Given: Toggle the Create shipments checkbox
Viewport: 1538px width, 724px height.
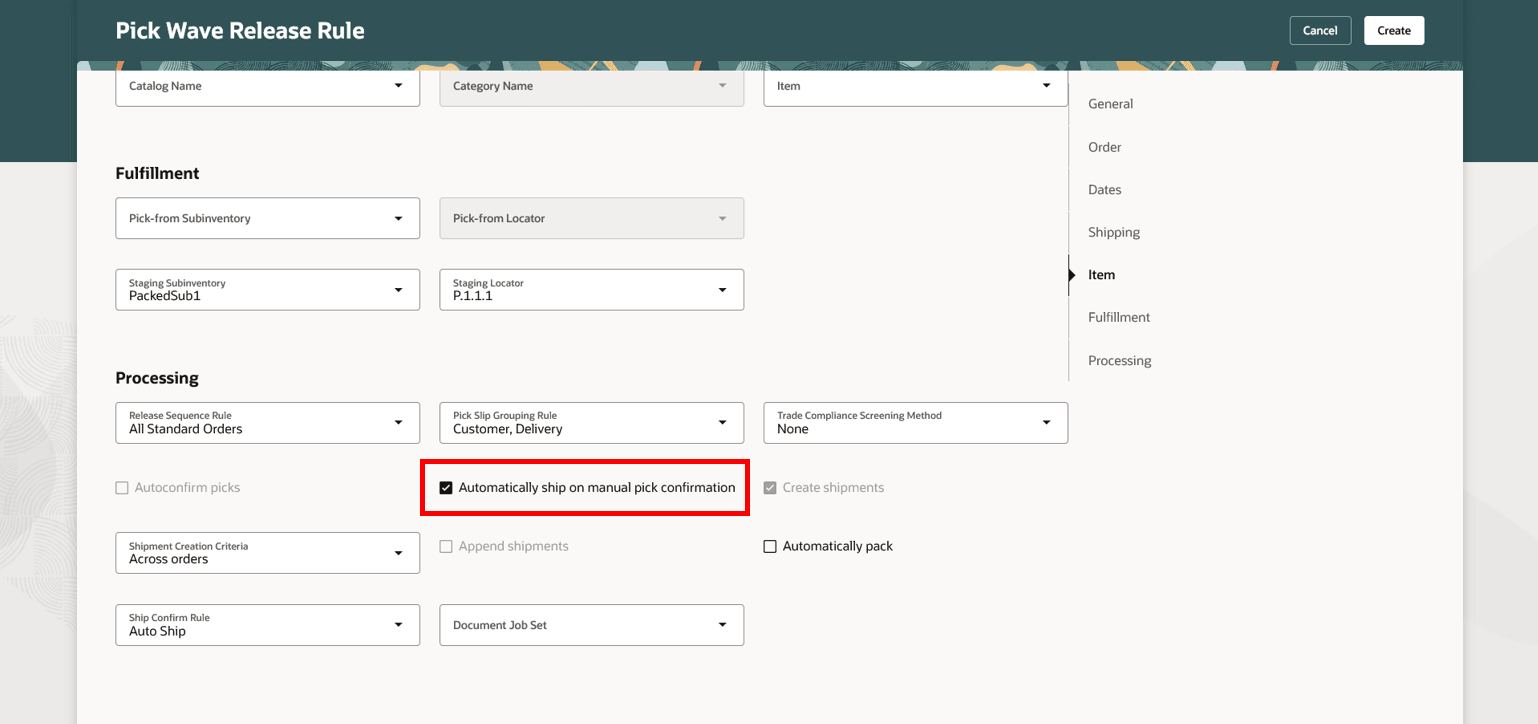Looking at the screenshot, I should click(x=770, y=488).
